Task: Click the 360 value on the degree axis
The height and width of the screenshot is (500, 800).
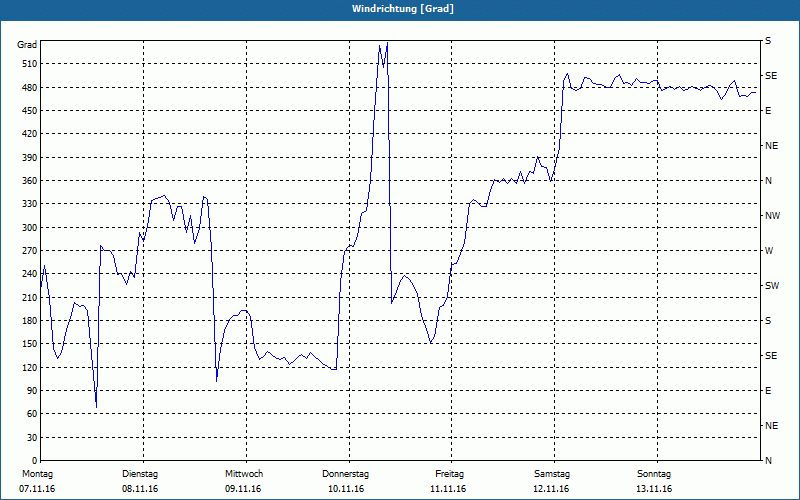Action: 30,181
